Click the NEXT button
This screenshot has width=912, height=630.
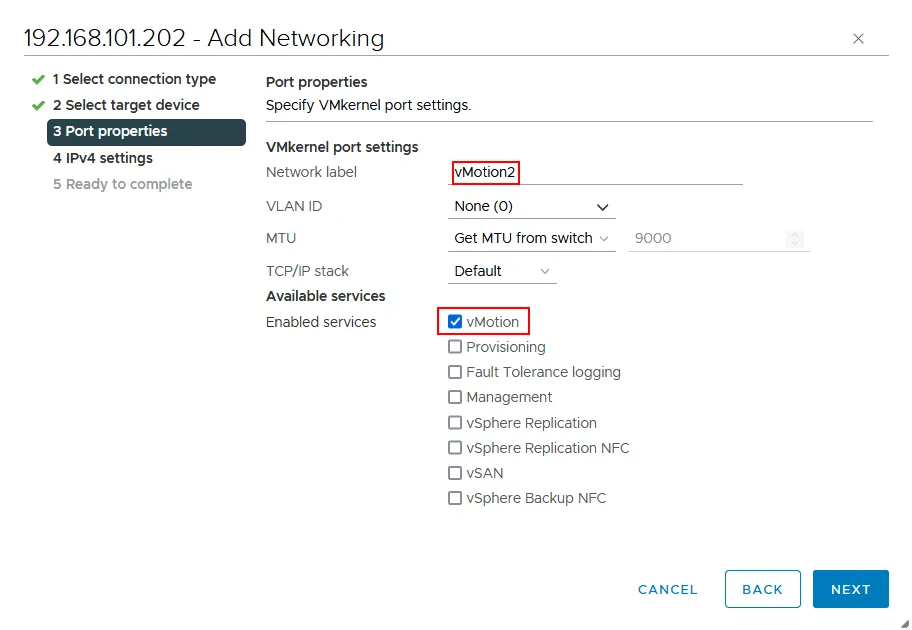point(850,589)
